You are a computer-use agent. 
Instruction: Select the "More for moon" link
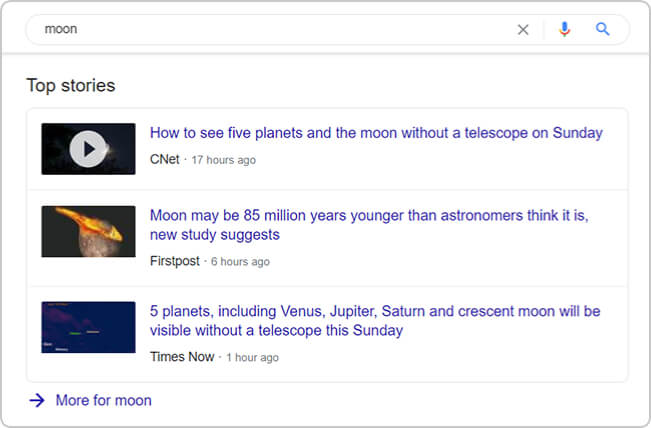coord(103,400)
